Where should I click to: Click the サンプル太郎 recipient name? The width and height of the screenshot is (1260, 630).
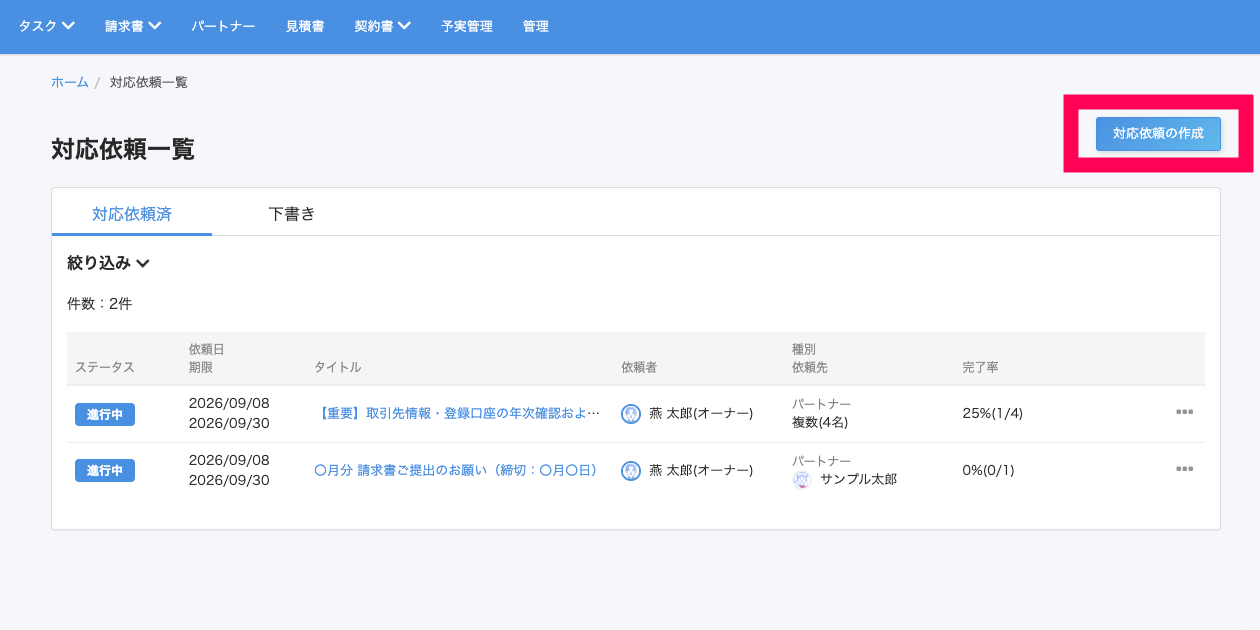858,480
